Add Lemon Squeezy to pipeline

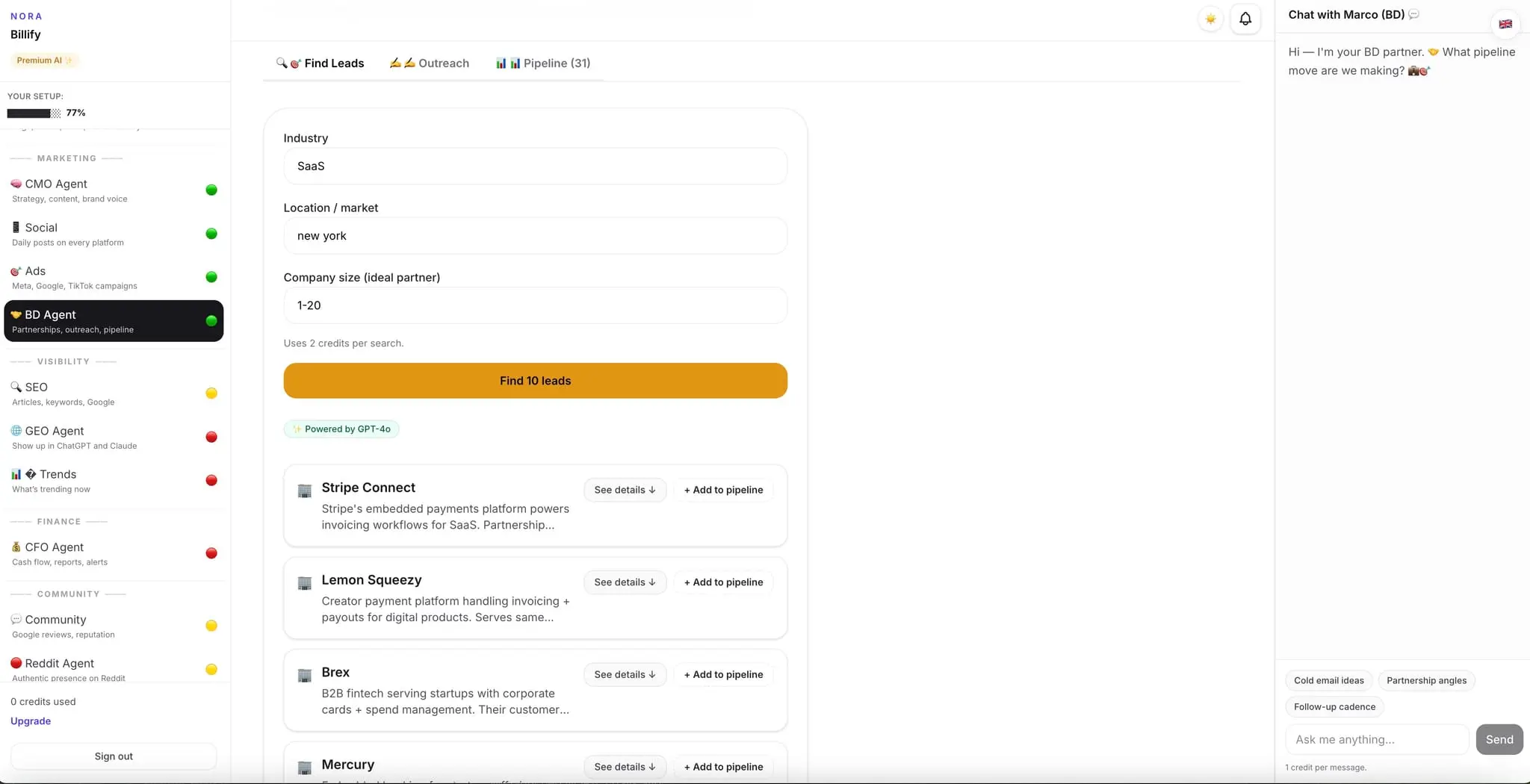click(724, 582)
